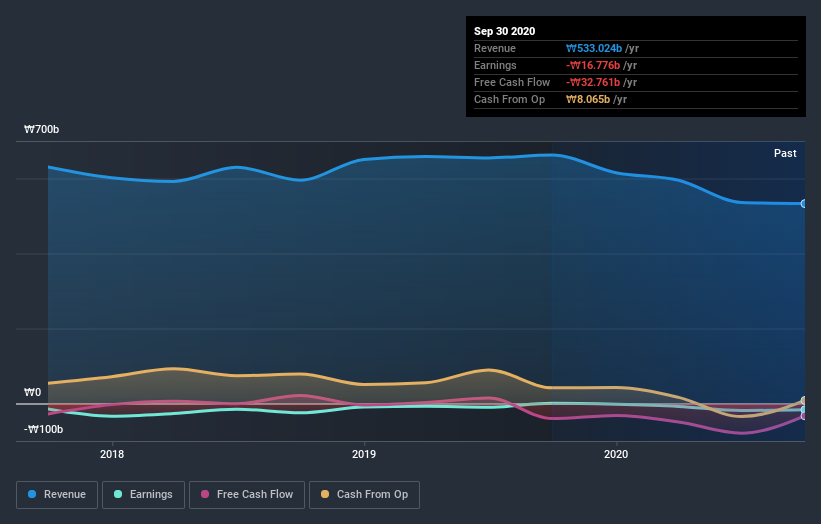The width and height of the screenshot is (821, 524).
Task: Toggle the Earnings series legend button
Action: 143,495
